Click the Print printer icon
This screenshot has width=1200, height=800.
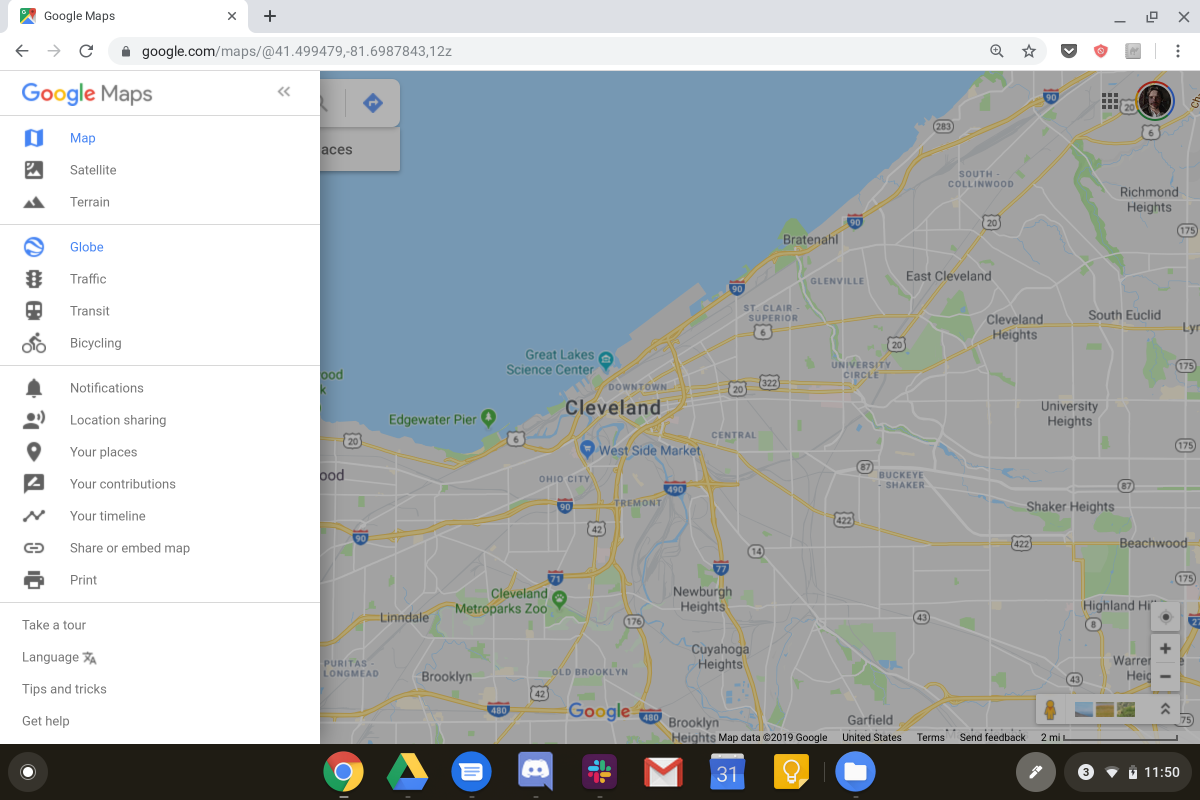pos(34,580)
